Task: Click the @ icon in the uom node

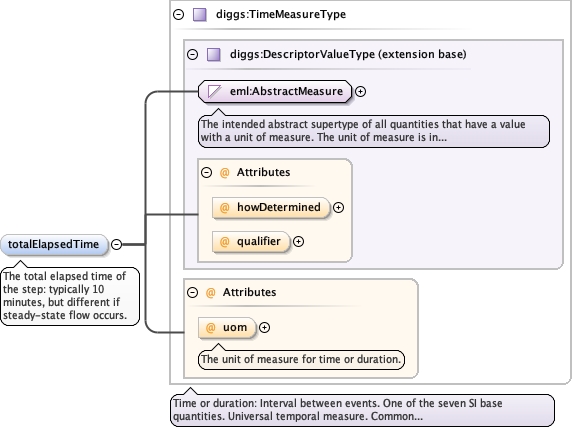Action: pos(210,328)
